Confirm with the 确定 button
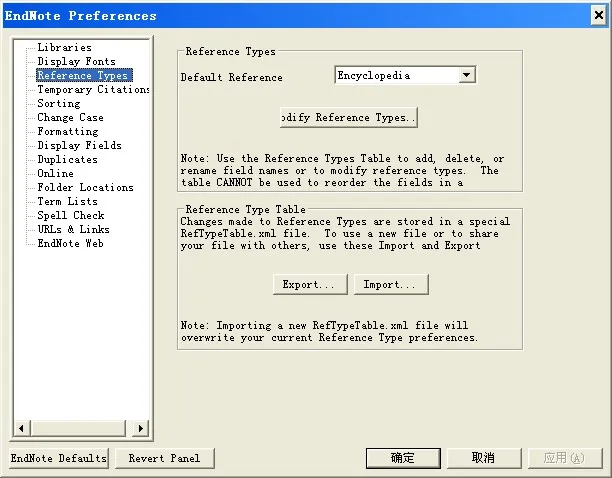The image size is (612, 478). click(403, 458)
